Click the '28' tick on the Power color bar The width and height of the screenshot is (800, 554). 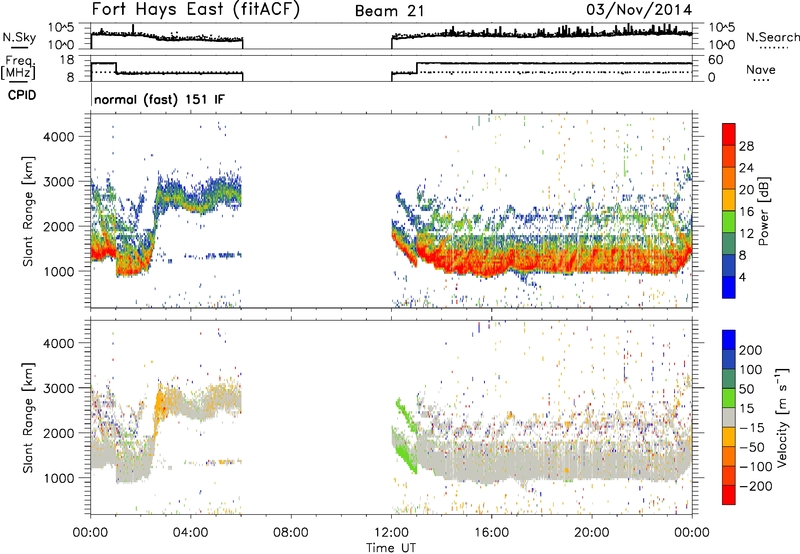coord(746,146)
